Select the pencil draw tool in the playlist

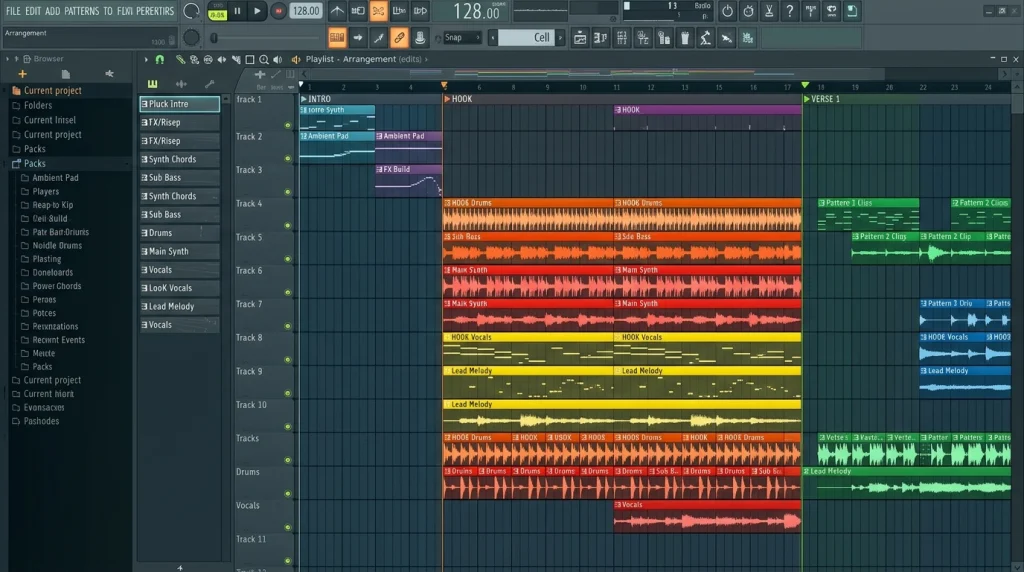180,59
